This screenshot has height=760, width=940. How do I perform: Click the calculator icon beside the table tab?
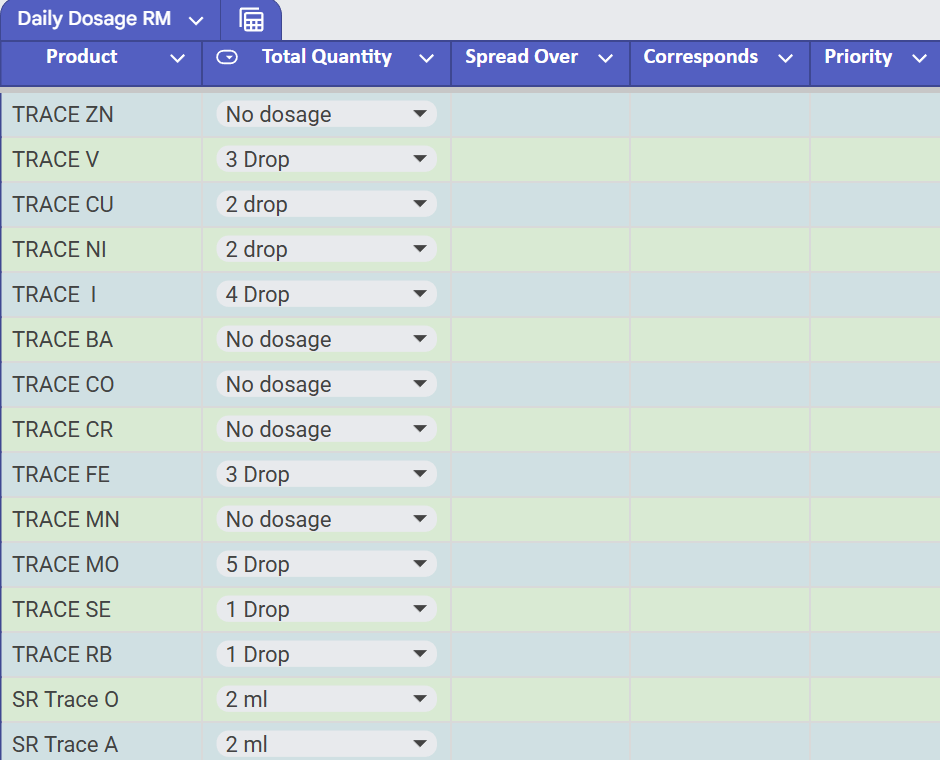click(x=252, y=20)
